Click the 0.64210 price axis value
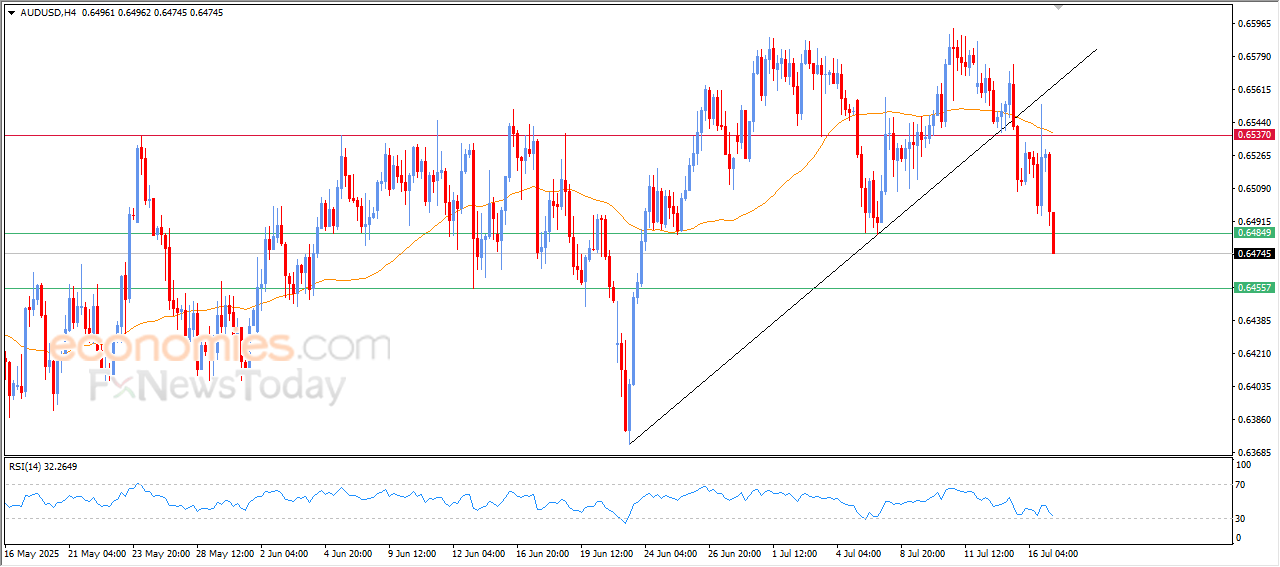Image resolution: width=1280 pixels, height=567 pixels. tap(1255, 353)
